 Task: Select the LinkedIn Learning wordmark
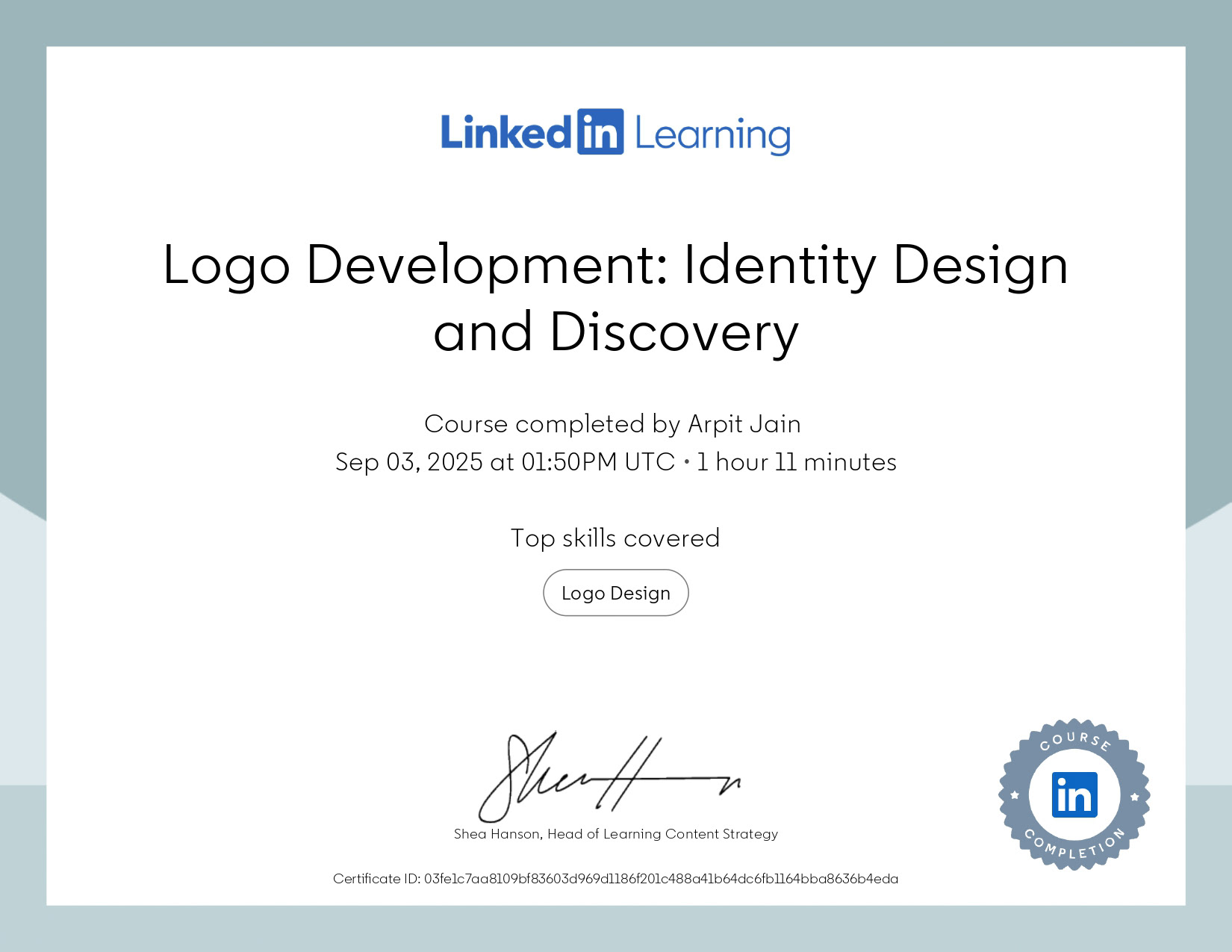[x=615, y=134]
